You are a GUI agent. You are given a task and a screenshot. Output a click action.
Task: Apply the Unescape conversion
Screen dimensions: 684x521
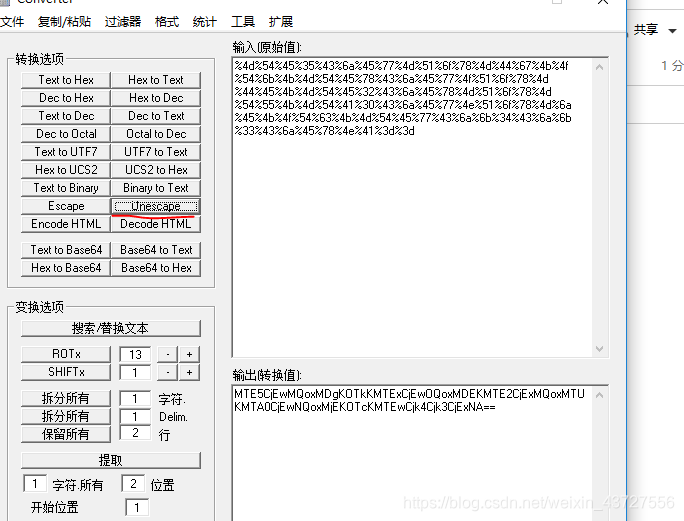click(156, 206)
